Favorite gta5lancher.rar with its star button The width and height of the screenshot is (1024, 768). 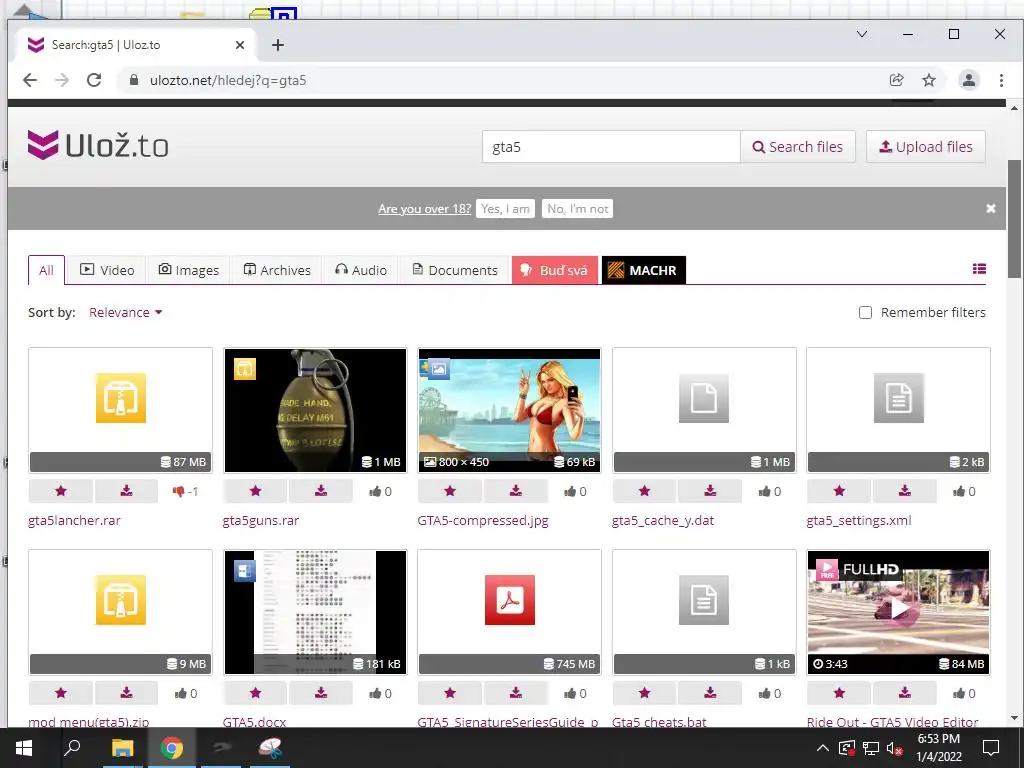click(x=61, y=491)
